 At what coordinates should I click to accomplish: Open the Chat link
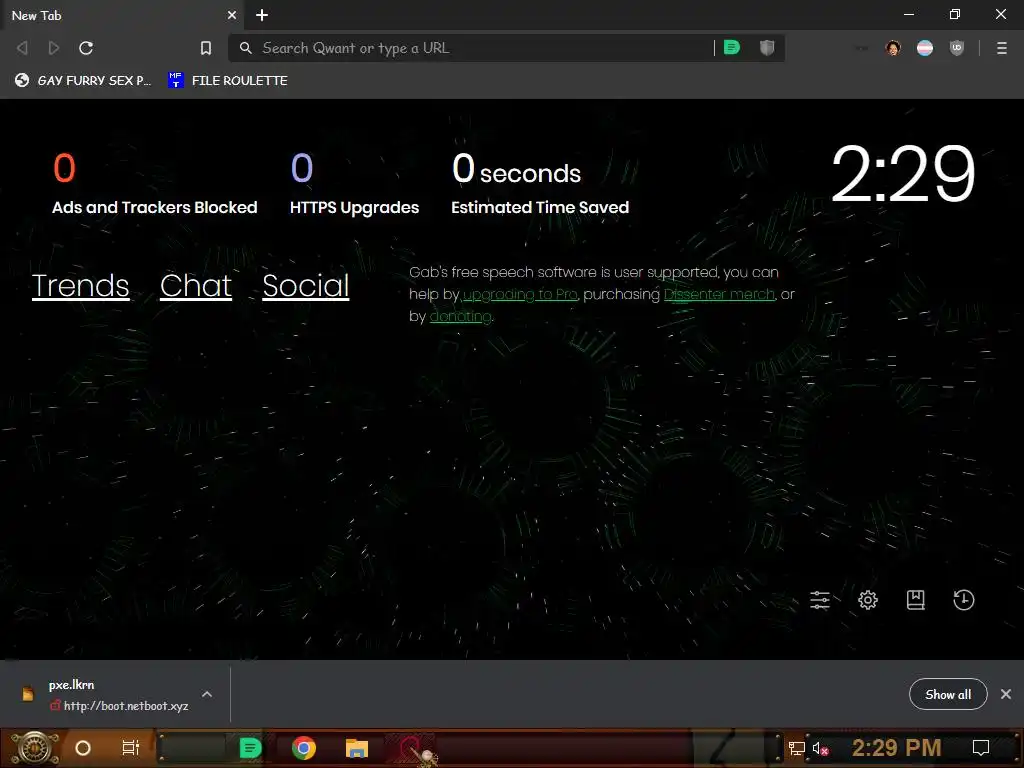196,285
